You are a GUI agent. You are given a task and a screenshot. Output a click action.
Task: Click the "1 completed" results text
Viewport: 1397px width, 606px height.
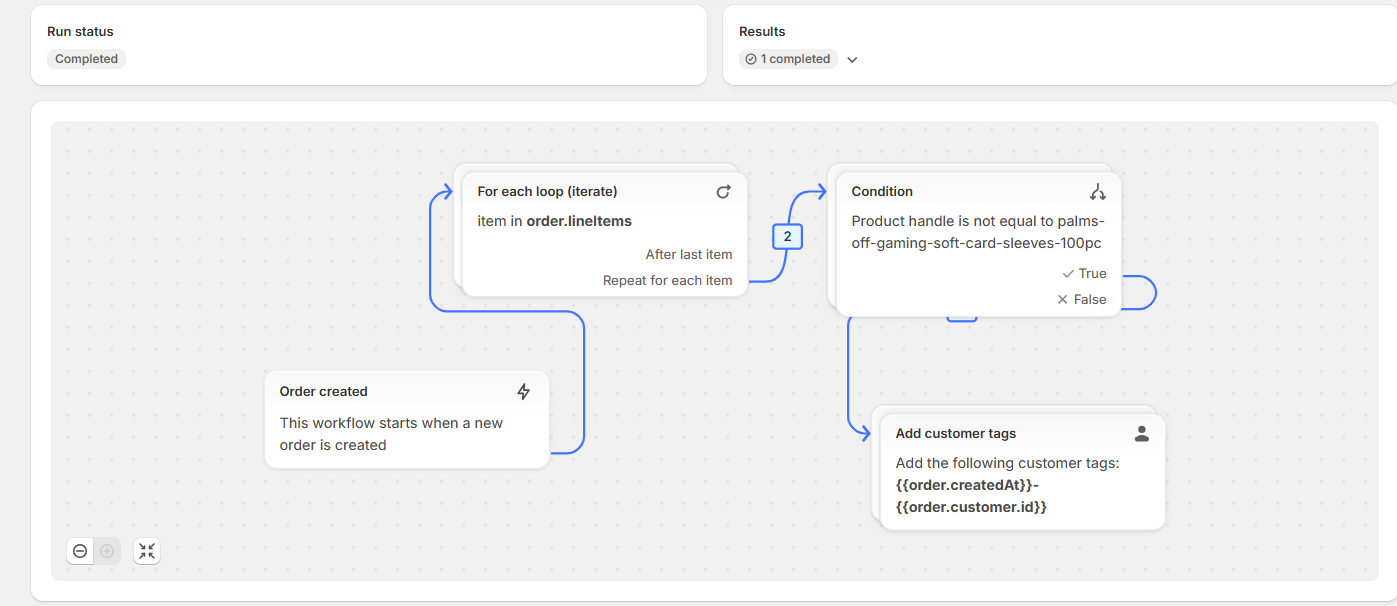(x=795, y=59)
